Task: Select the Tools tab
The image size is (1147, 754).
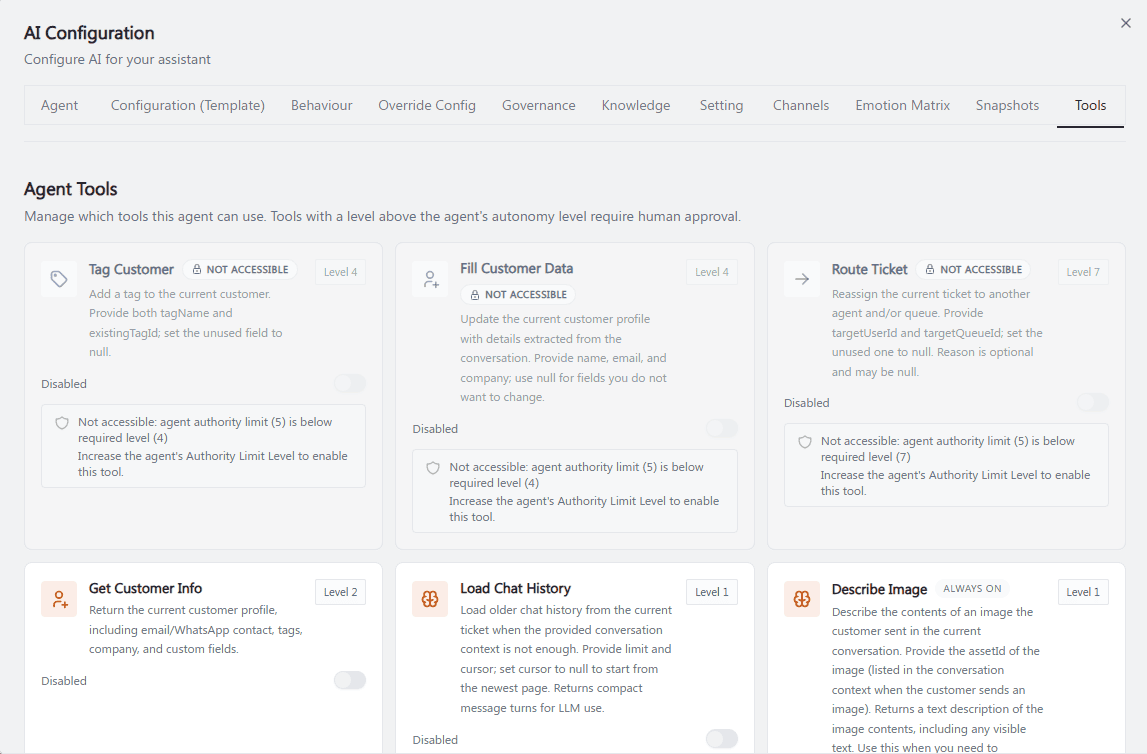Action: (x=1090, y=105)
